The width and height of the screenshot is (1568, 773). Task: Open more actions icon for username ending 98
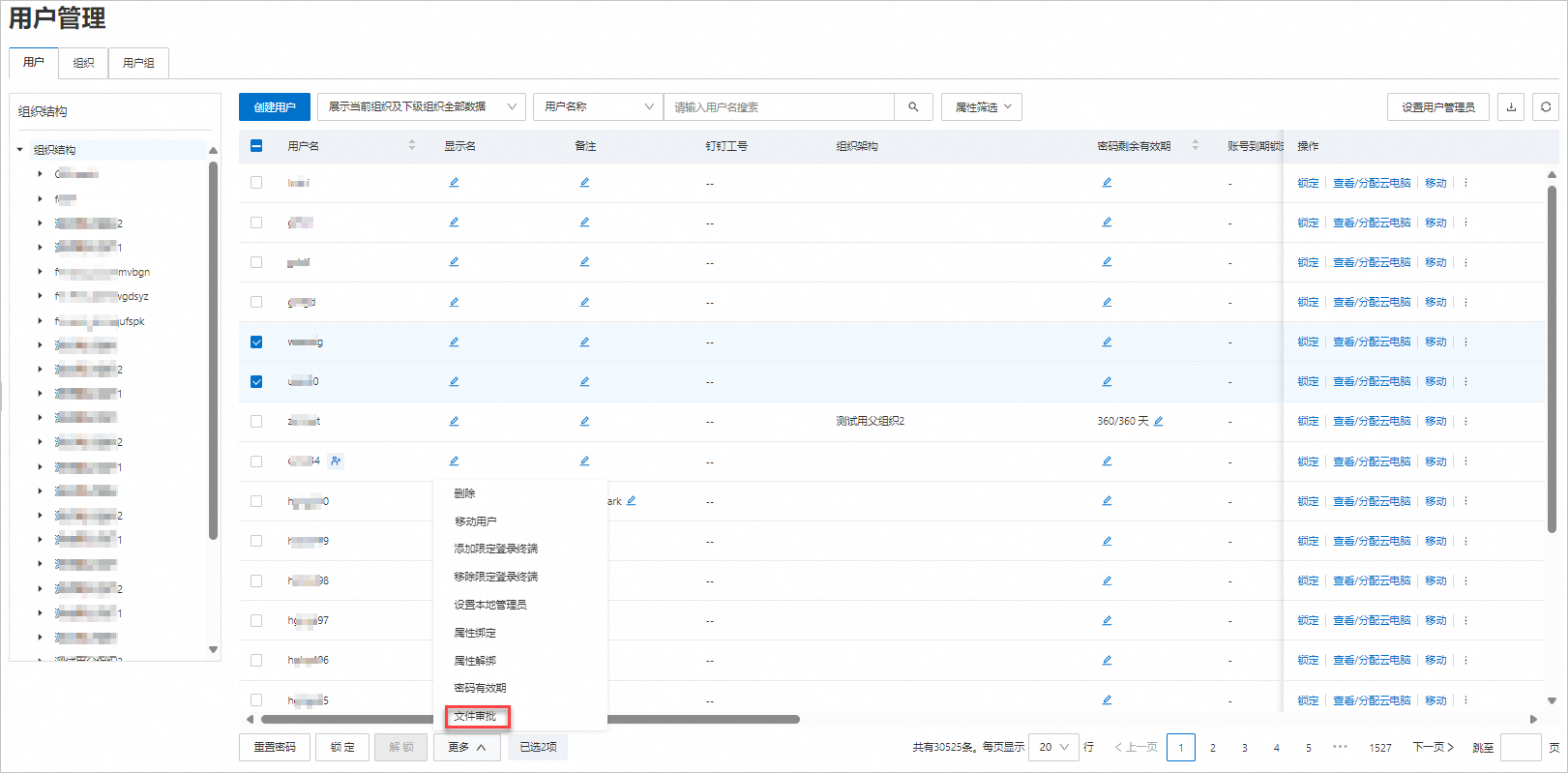[x=1465, y=580]
